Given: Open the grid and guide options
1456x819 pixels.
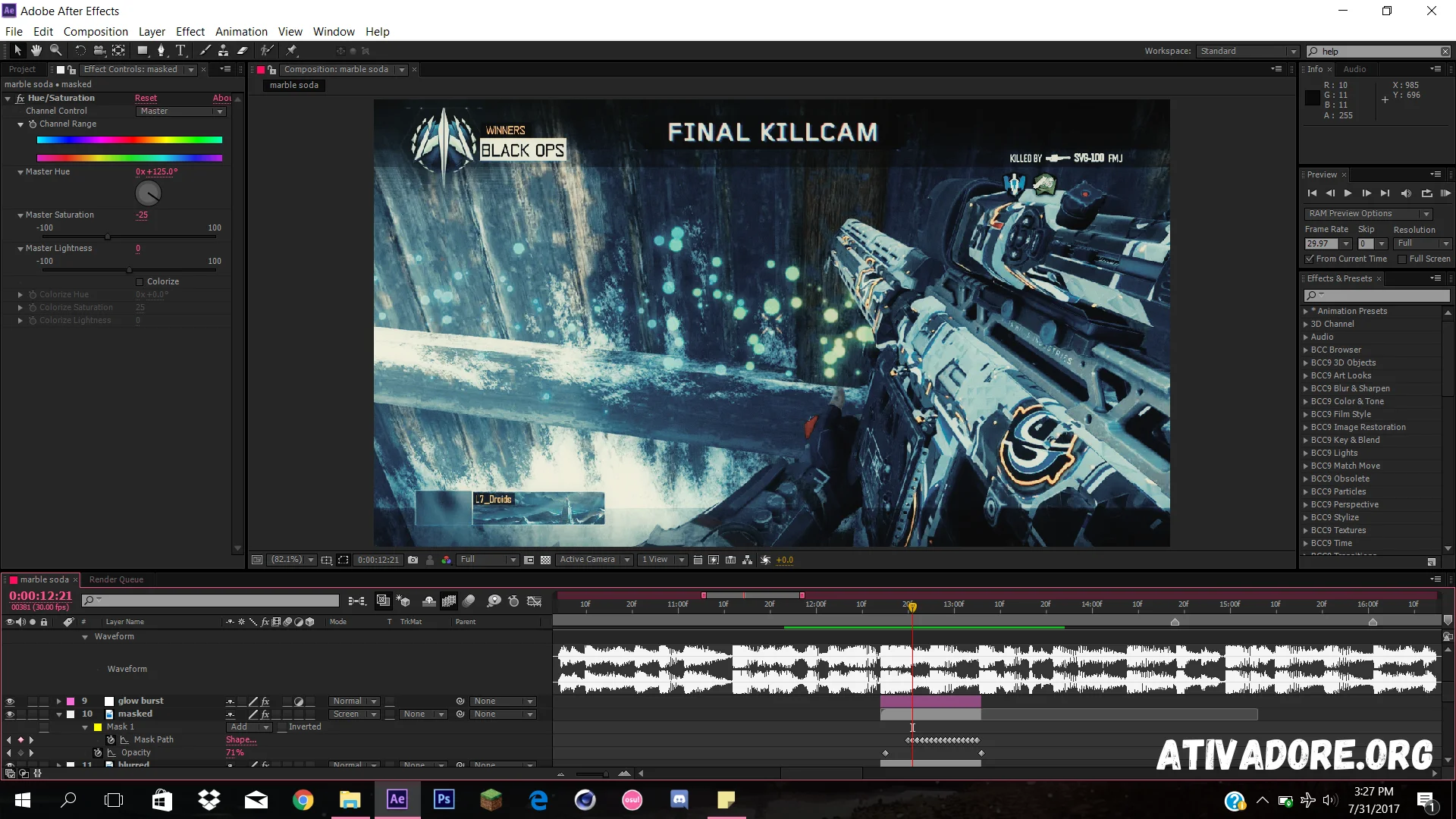Looking at the screenshot, I should [326, 560].
